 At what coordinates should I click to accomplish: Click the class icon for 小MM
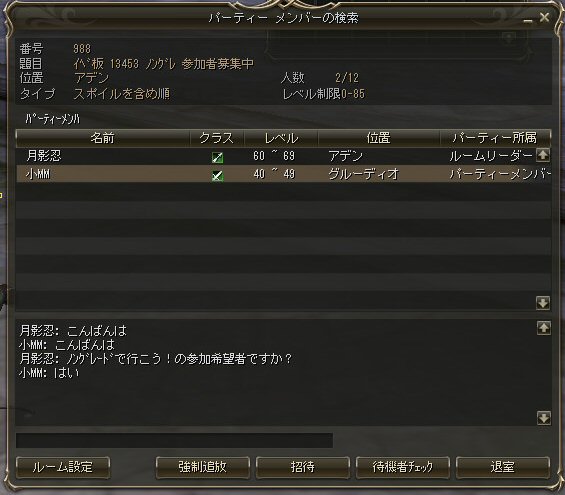tap(217, 175)
